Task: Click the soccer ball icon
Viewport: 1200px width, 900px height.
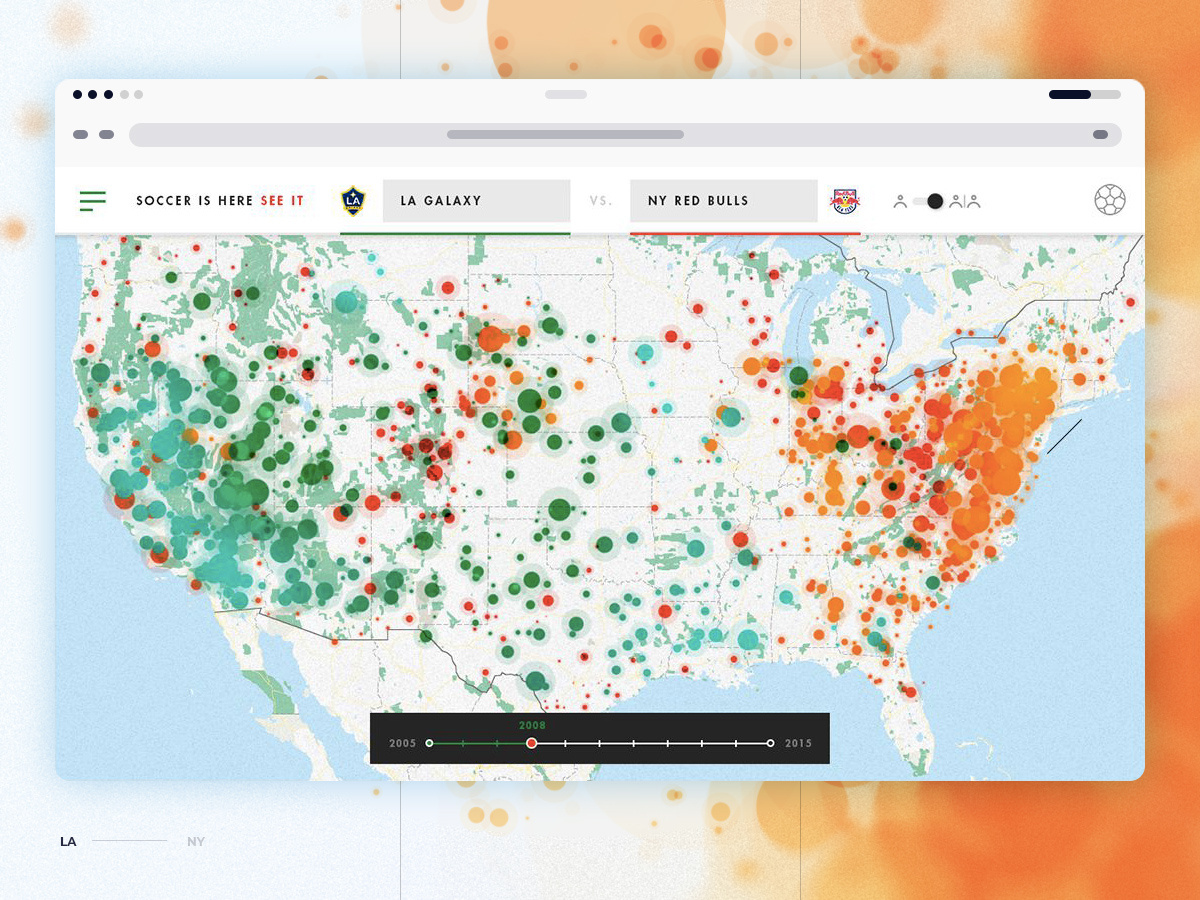Action: click(1110, 200)
